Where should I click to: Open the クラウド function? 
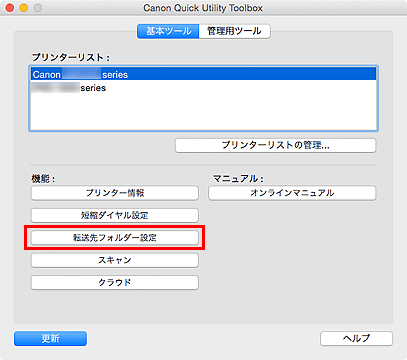[115, 283]
